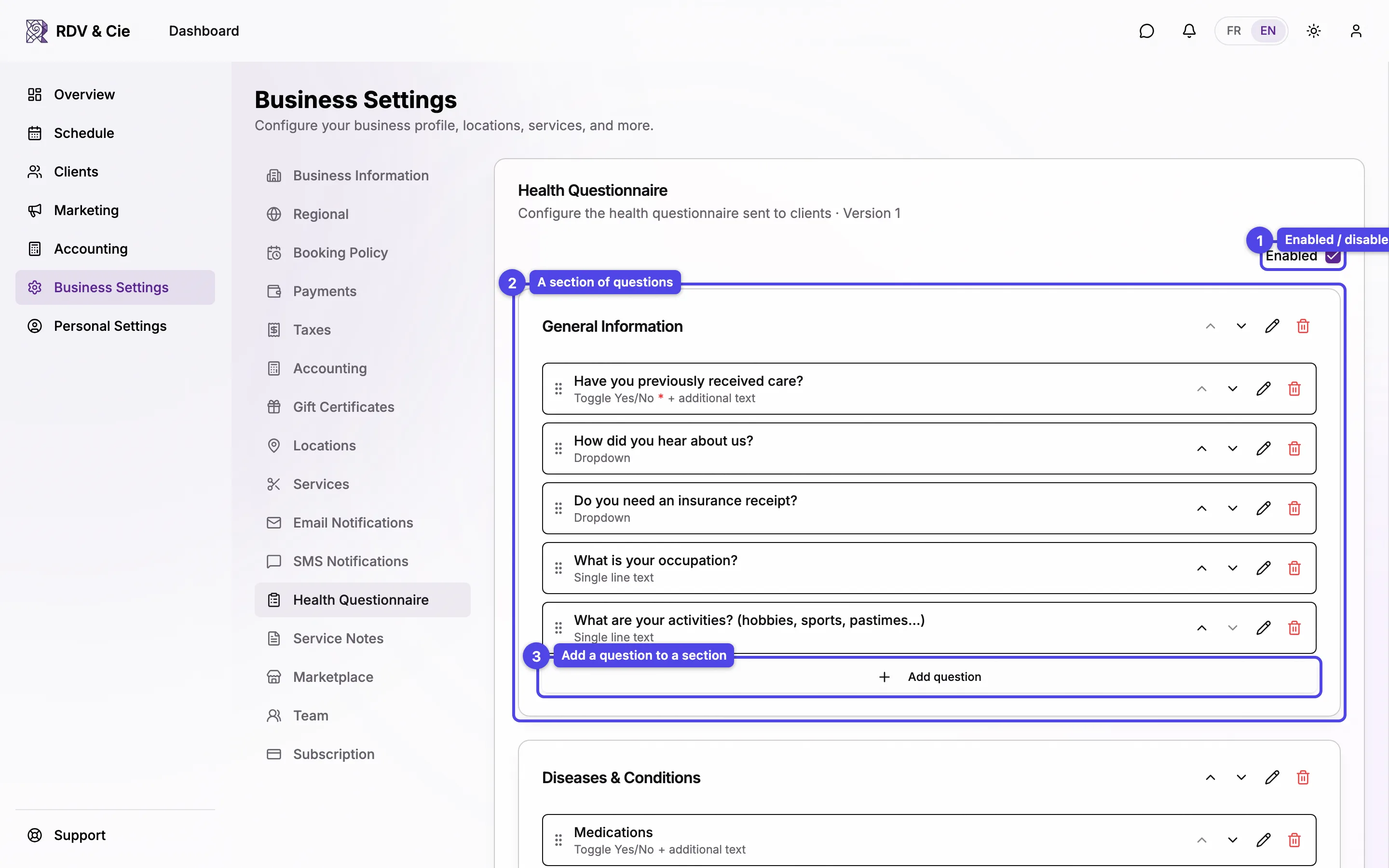Move 'How did you hear about us?' down
1389x868 pixels.
click(1232, 448)
